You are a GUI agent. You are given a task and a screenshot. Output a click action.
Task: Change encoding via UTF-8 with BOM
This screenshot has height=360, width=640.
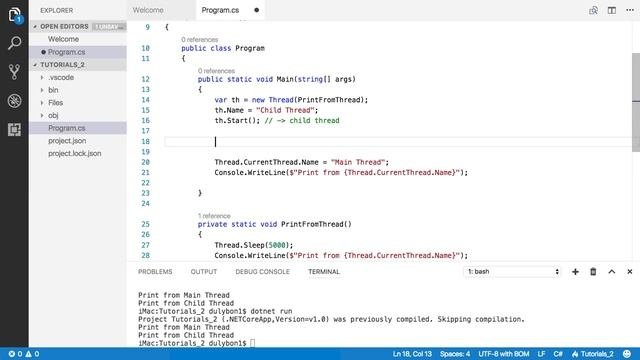(504, 354)
